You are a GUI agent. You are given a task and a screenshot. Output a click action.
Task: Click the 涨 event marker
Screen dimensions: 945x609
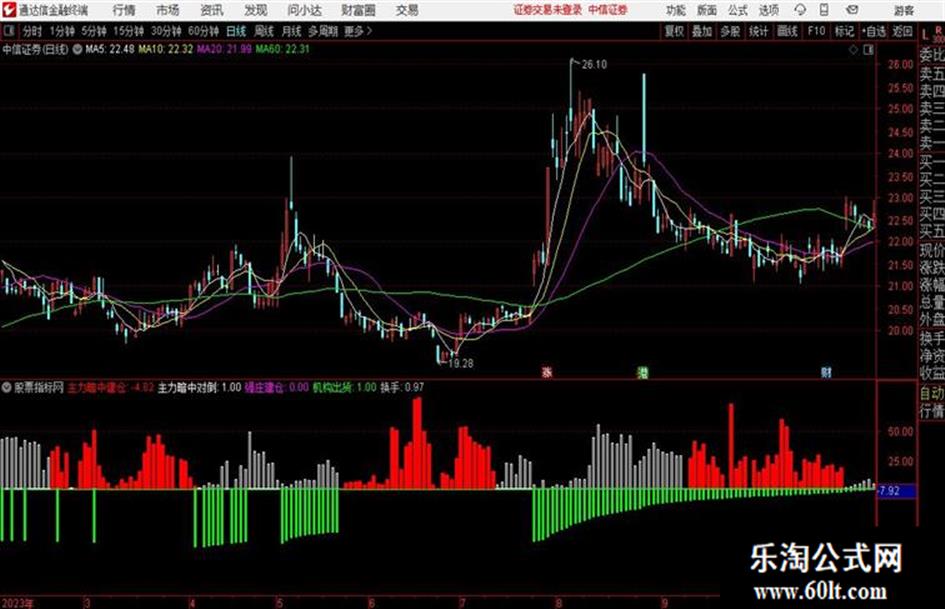coord(547,372)
